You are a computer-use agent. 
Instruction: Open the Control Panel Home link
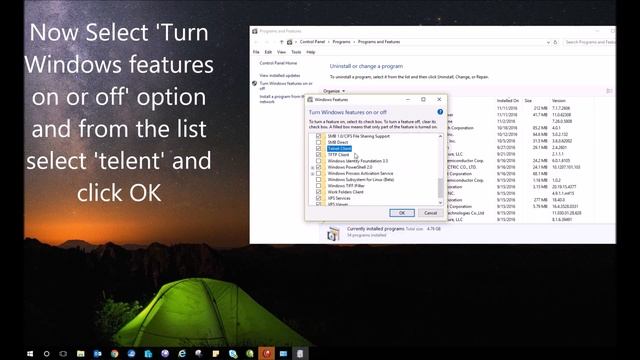(x=278, y=63)
